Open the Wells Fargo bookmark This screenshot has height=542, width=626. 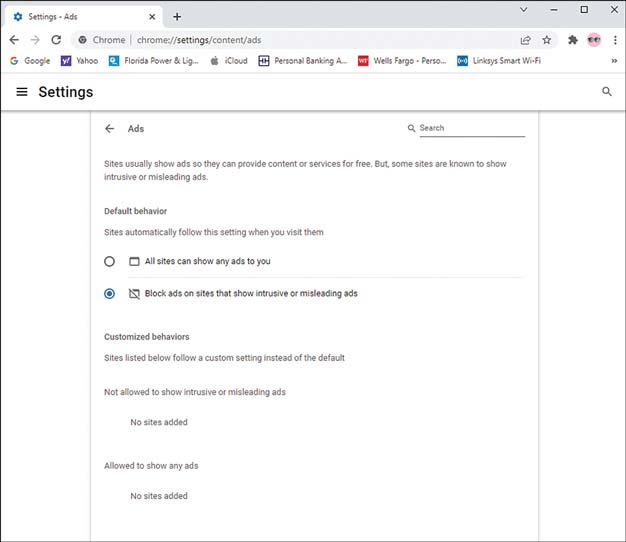pyautogui.click(x=402, y=61)
